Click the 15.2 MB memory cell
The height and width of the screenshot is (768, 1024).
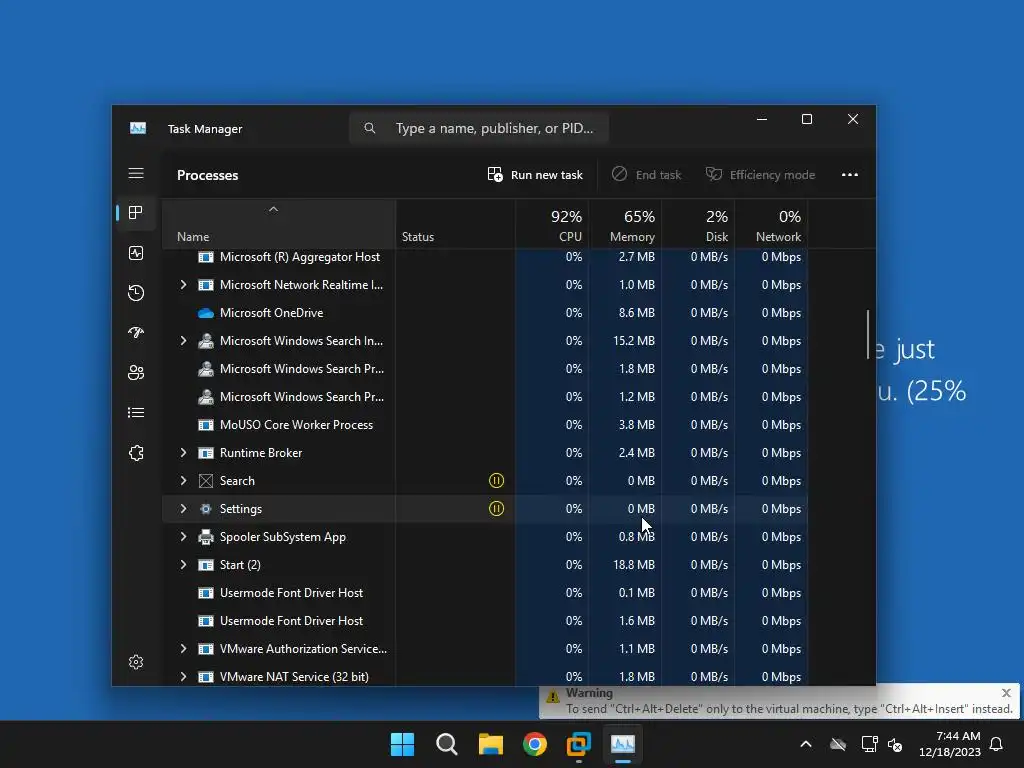633,341
